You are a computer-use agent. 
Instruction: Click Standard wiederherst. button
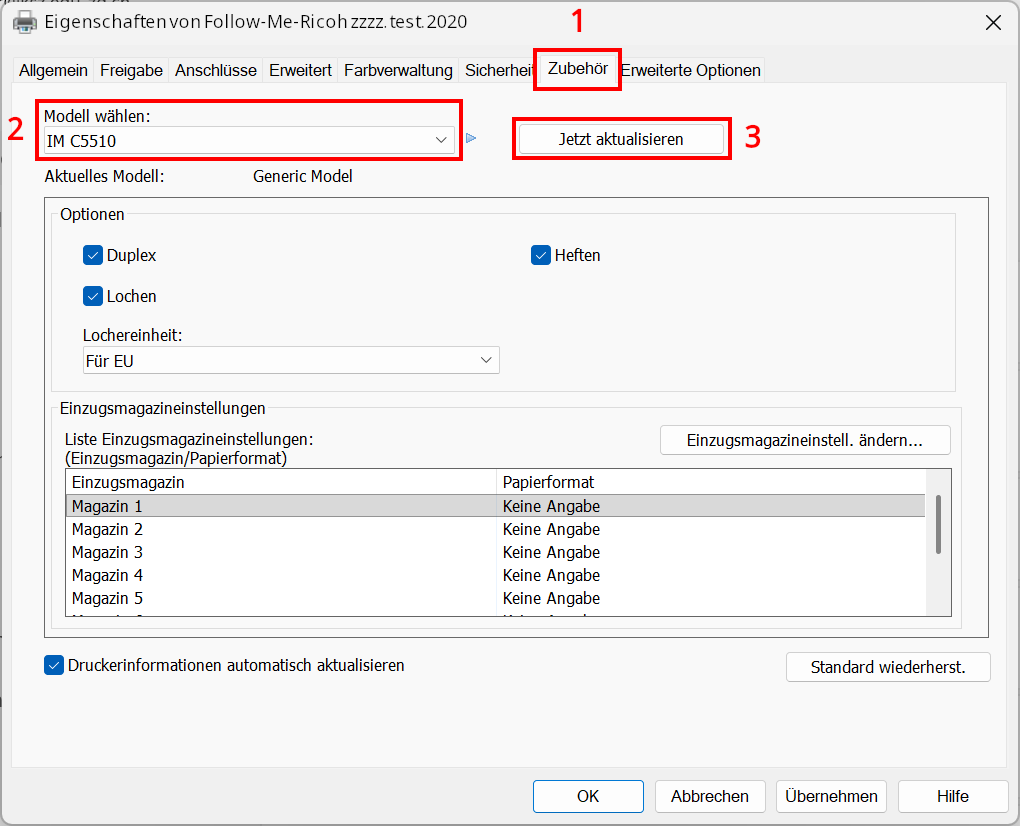pos(887,667)
